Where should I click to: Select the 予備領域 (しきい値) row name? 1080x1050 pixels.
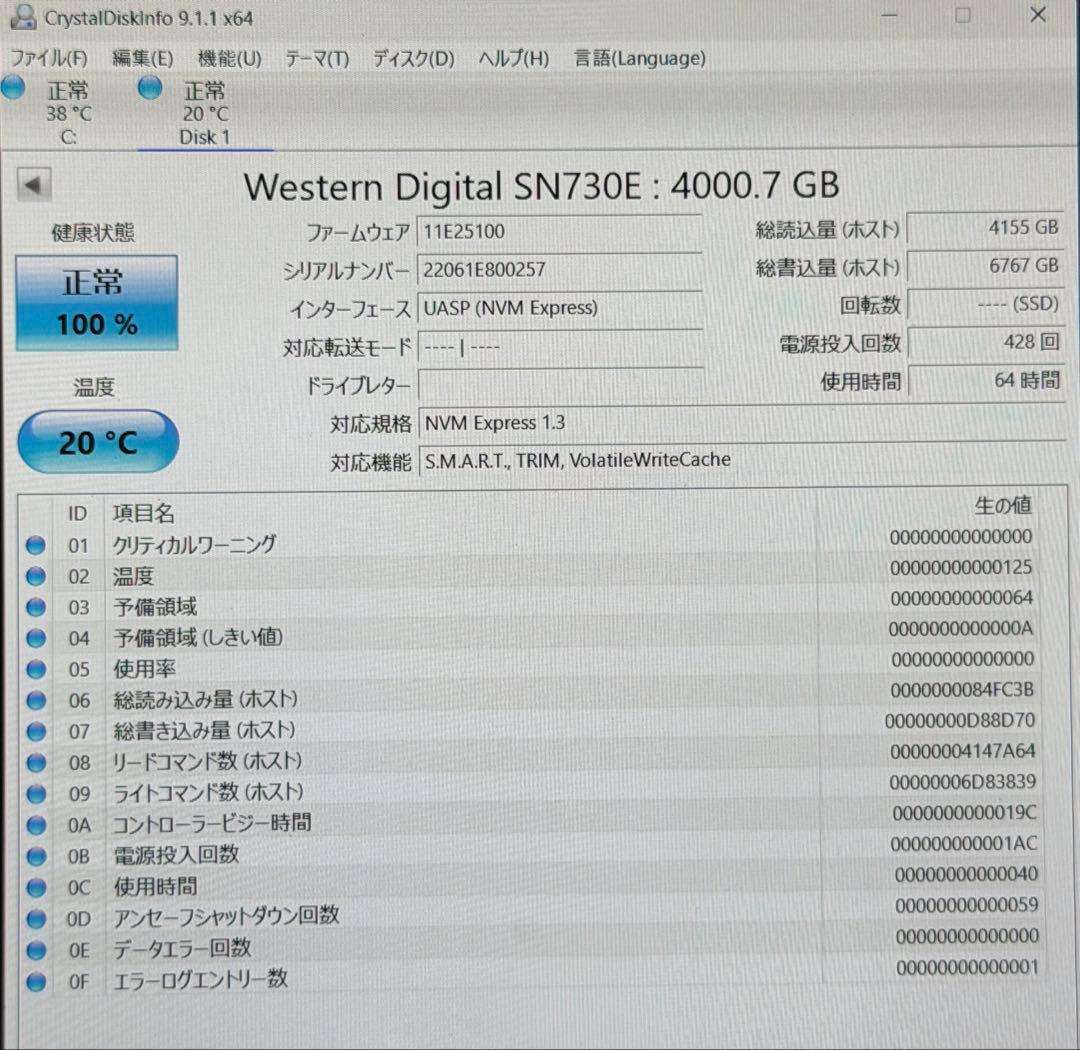click(x=198, y=637)
